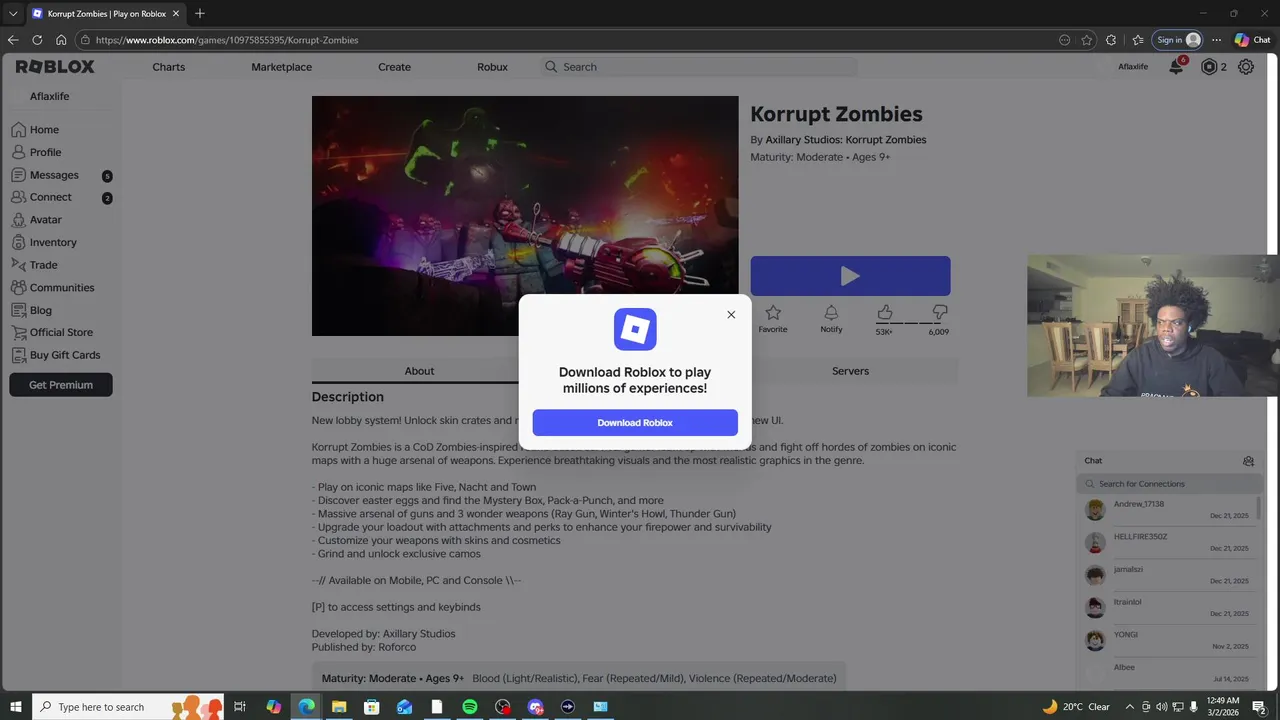This screenshot has height=720, width=1280.
Task: Open Edge extensions icon
Action: [x=1111, y=40]
